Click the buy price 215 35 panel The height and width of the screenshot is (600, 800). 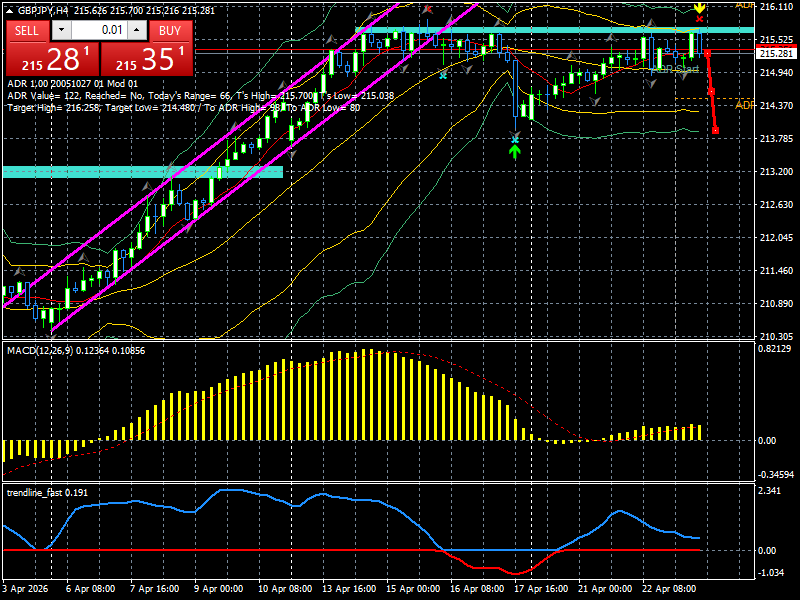[x=147, y=59]
